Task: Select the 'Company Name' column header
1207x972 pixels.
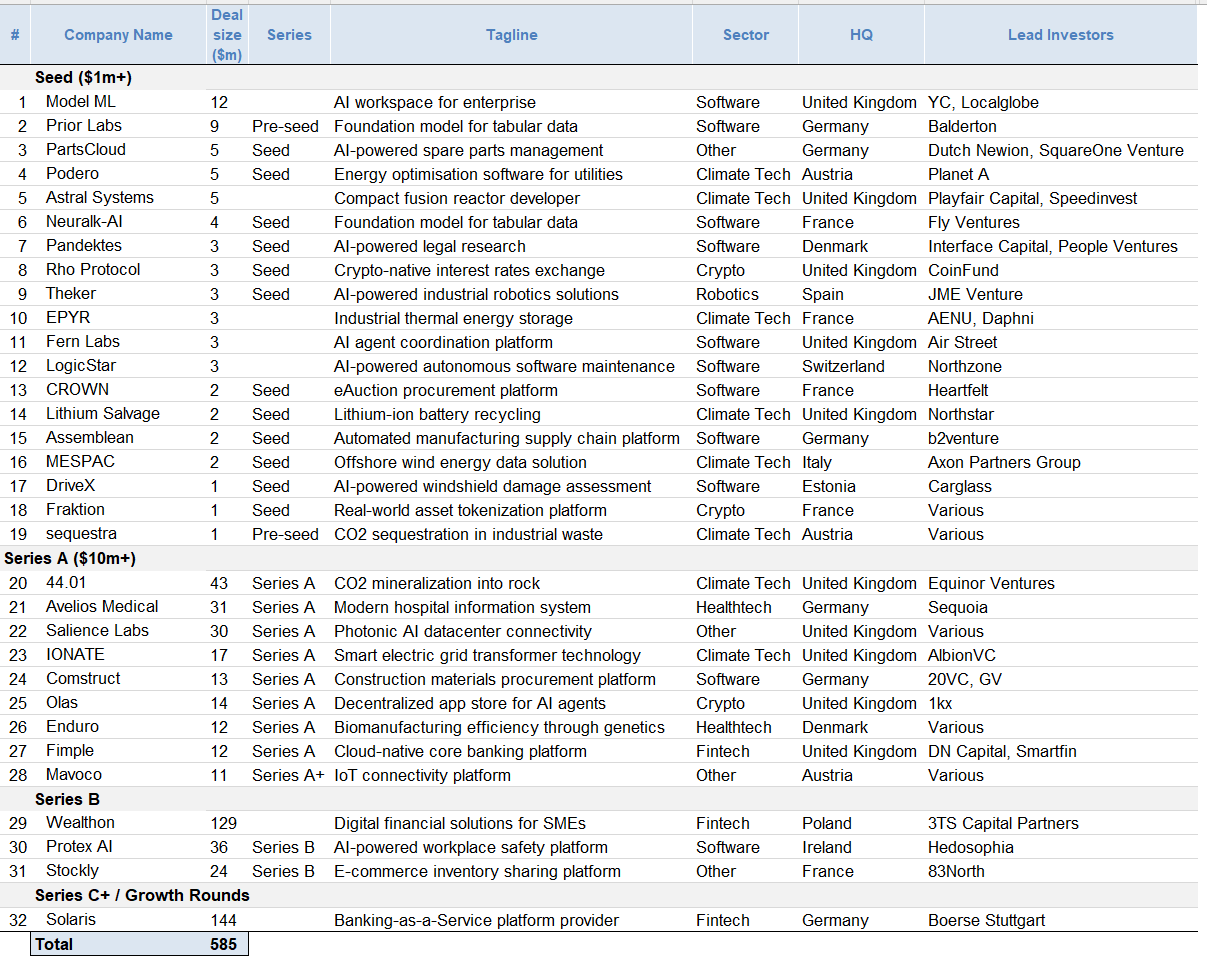Action: pos(118,35)
